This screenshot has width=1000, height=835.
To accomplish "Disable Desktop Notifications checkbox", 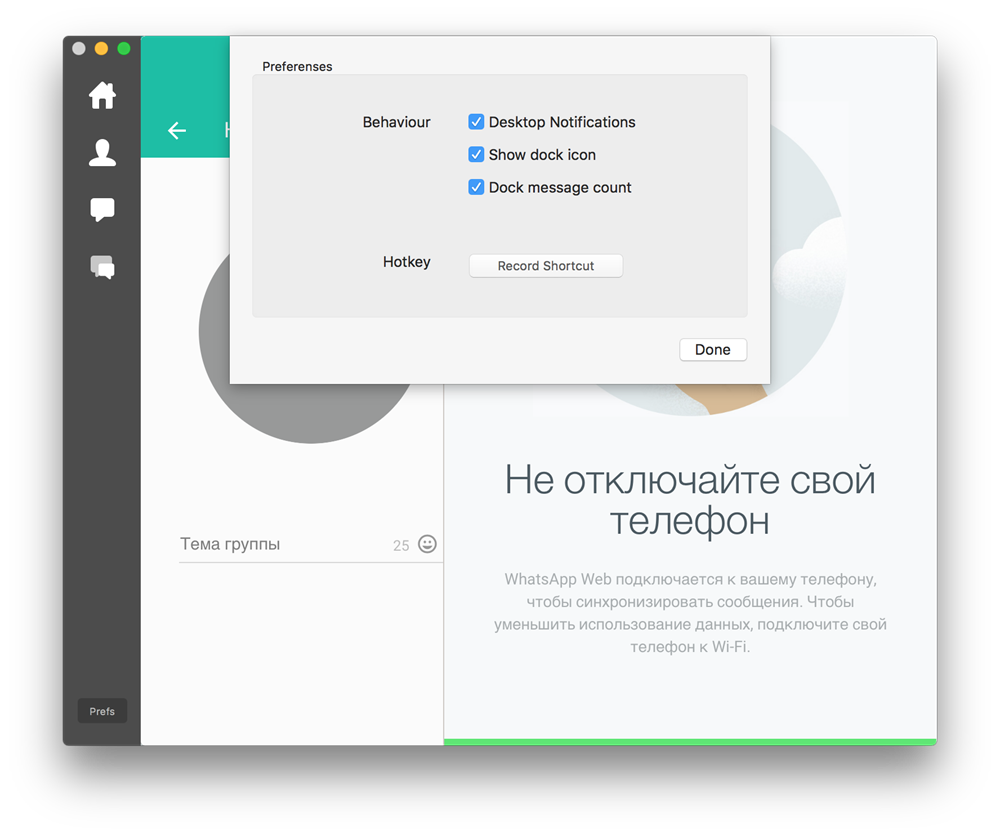I will coord(476,122).
